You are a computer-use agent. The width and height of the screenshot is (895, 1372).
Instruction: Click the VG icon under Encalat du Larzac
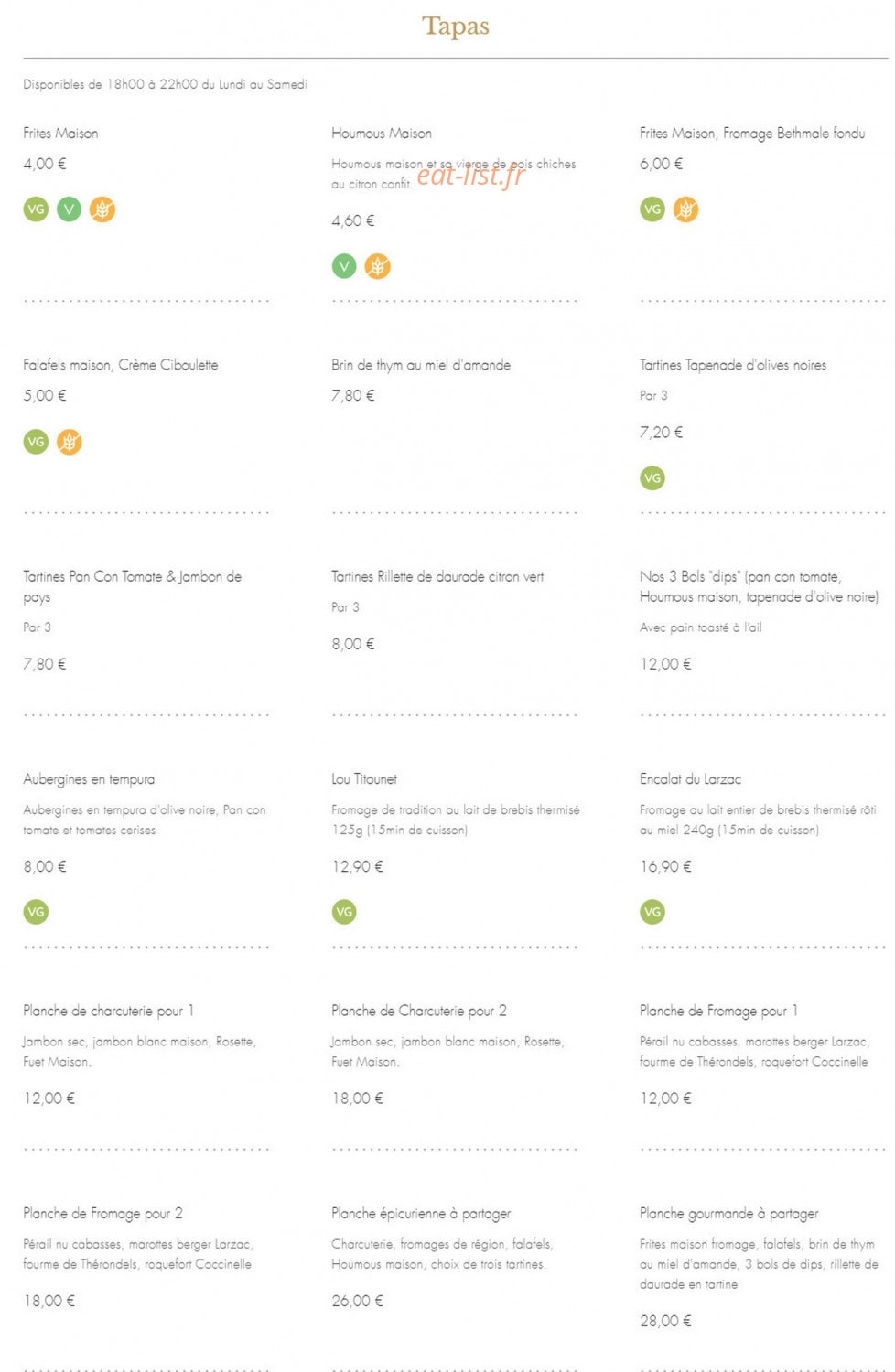pyautogui.click(x=652, y=912)
